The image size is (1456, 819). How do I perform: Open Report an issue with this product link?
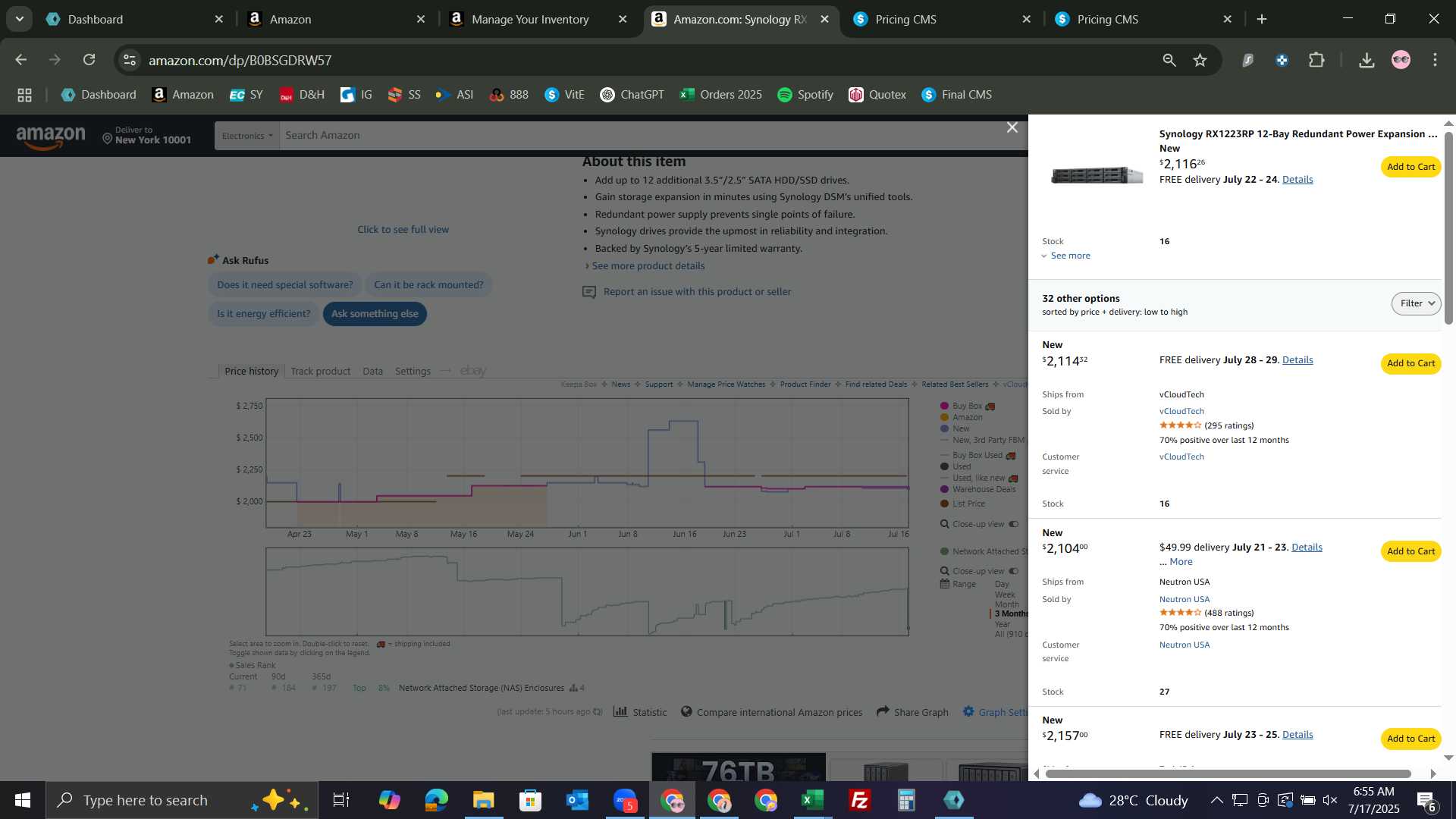(697, 292)
